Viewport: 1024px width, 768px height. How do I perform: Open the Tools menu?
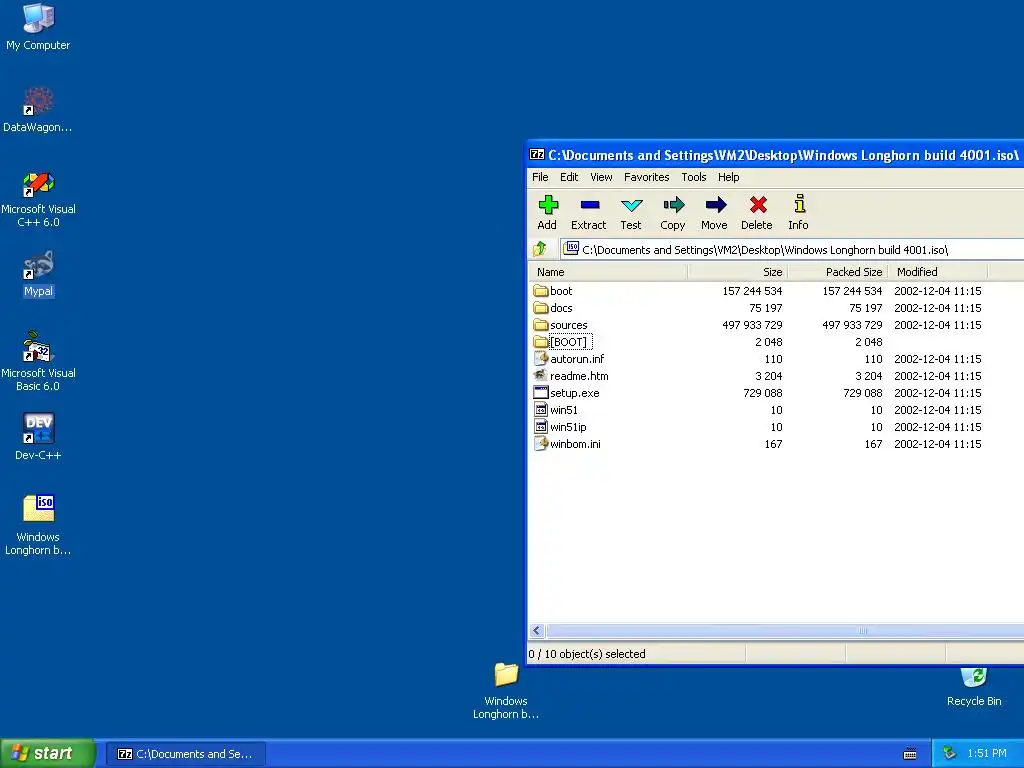coord(694,177)
